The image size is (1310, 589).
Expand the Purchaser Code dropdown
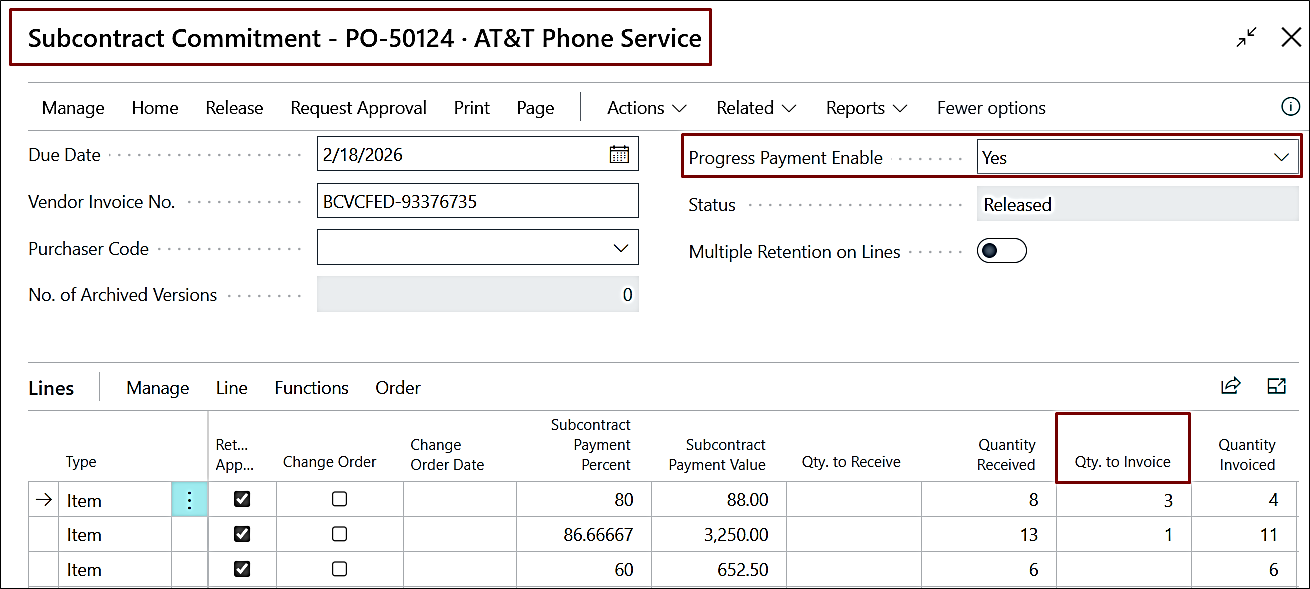click(619, 248)
